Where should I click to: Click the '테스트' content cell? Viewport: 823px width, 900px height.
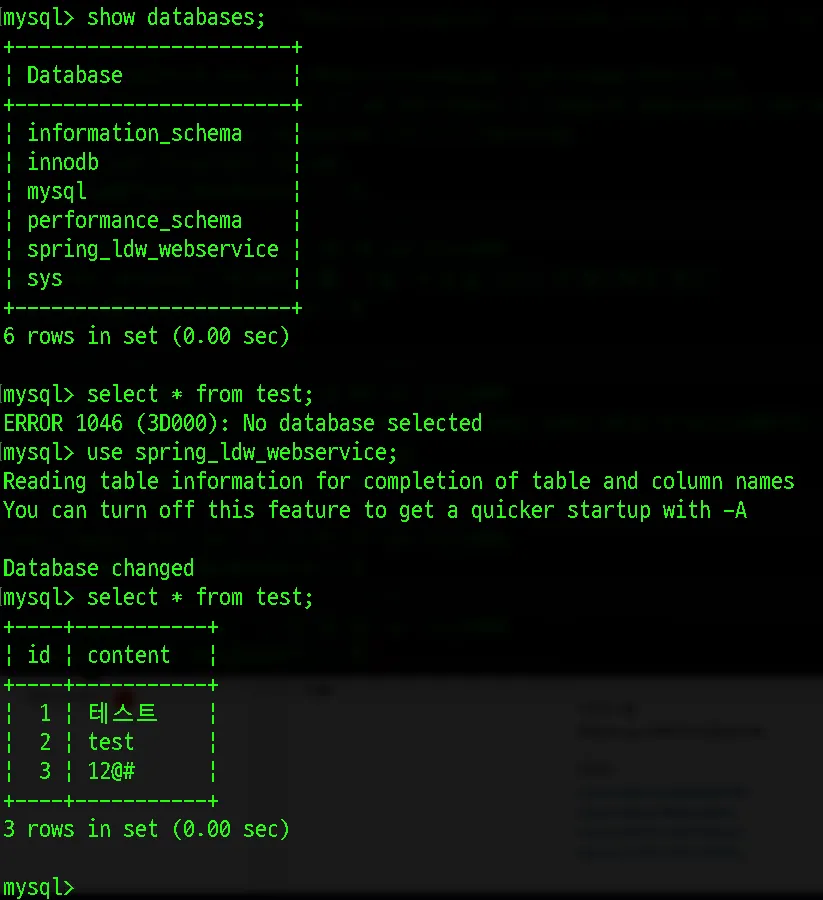click(x=122, y=713)
